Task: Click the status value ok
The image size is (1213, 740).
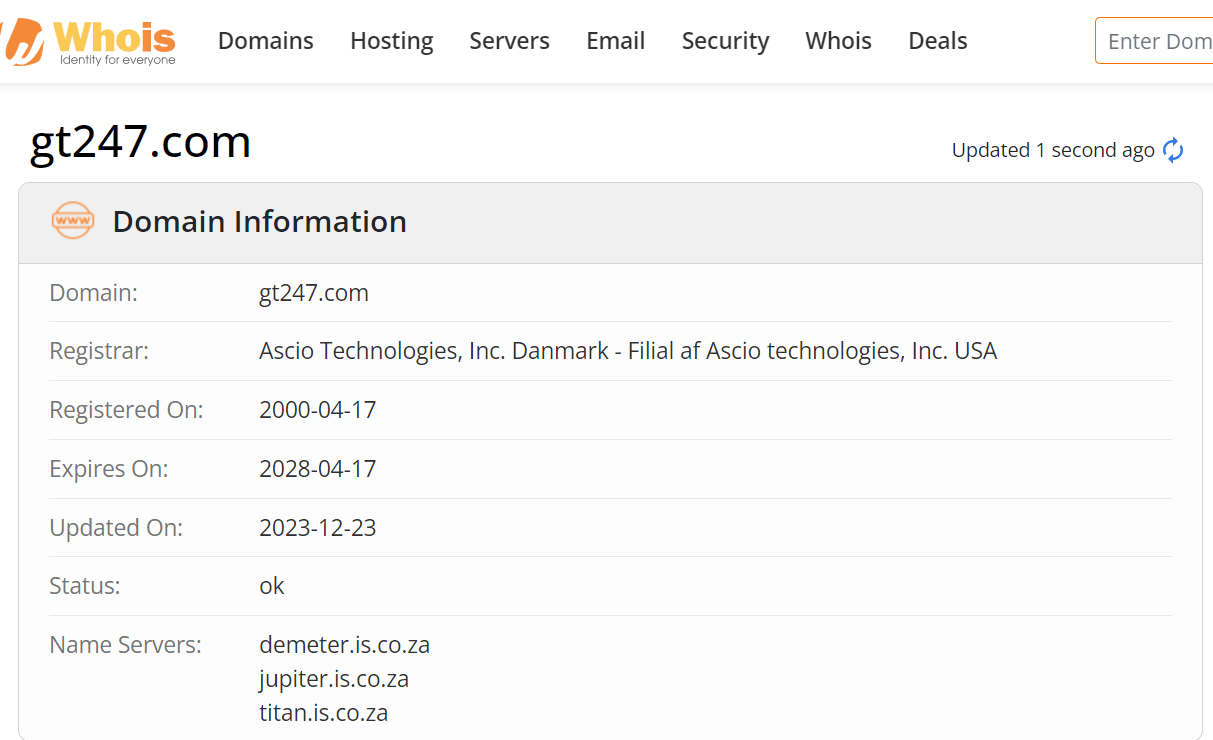Action: pos(272,586)
